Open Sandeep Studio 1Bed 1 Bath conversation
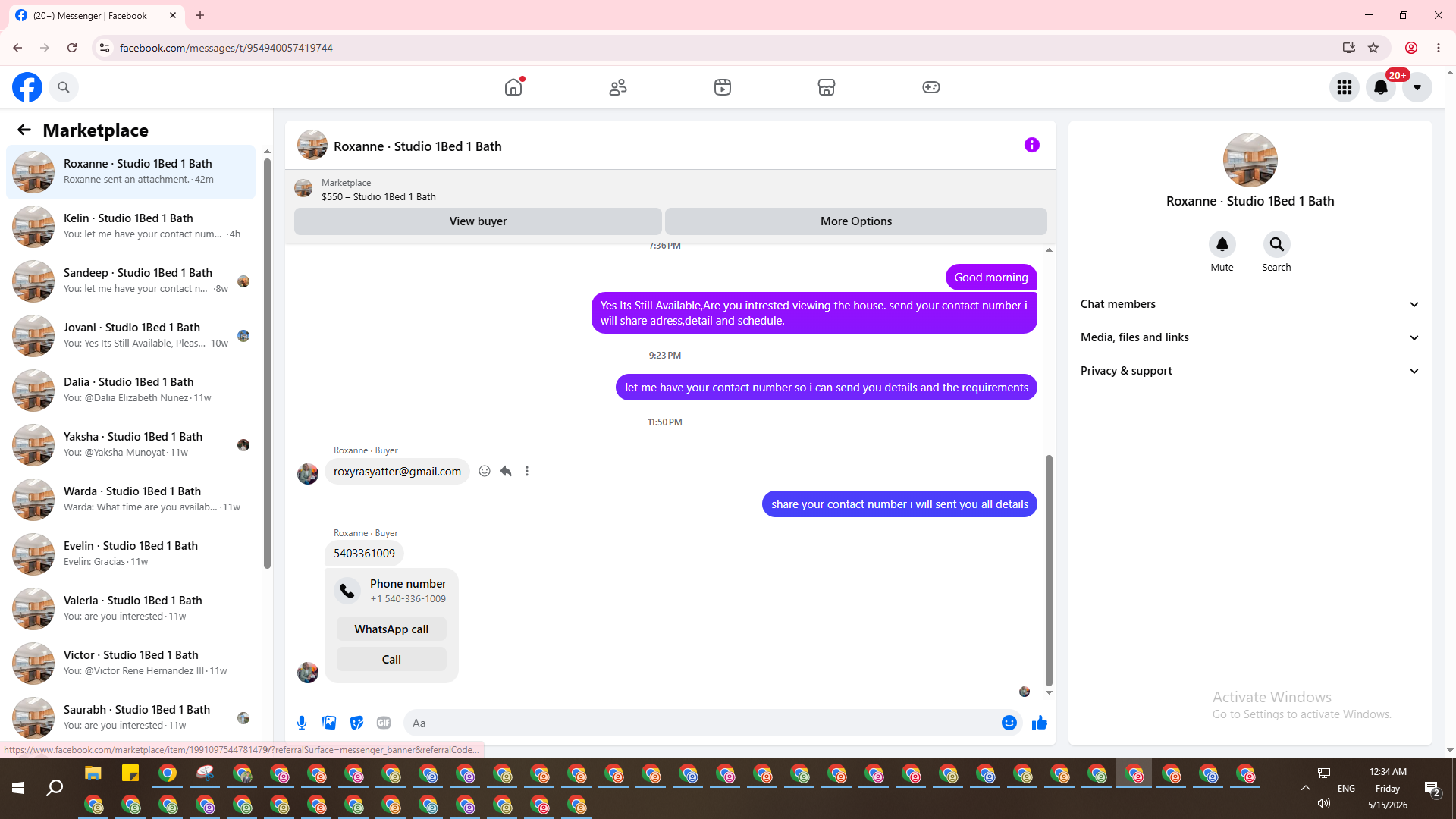Image resolution: width=1456 pixels, height=819 pixels. coord(131,281)
